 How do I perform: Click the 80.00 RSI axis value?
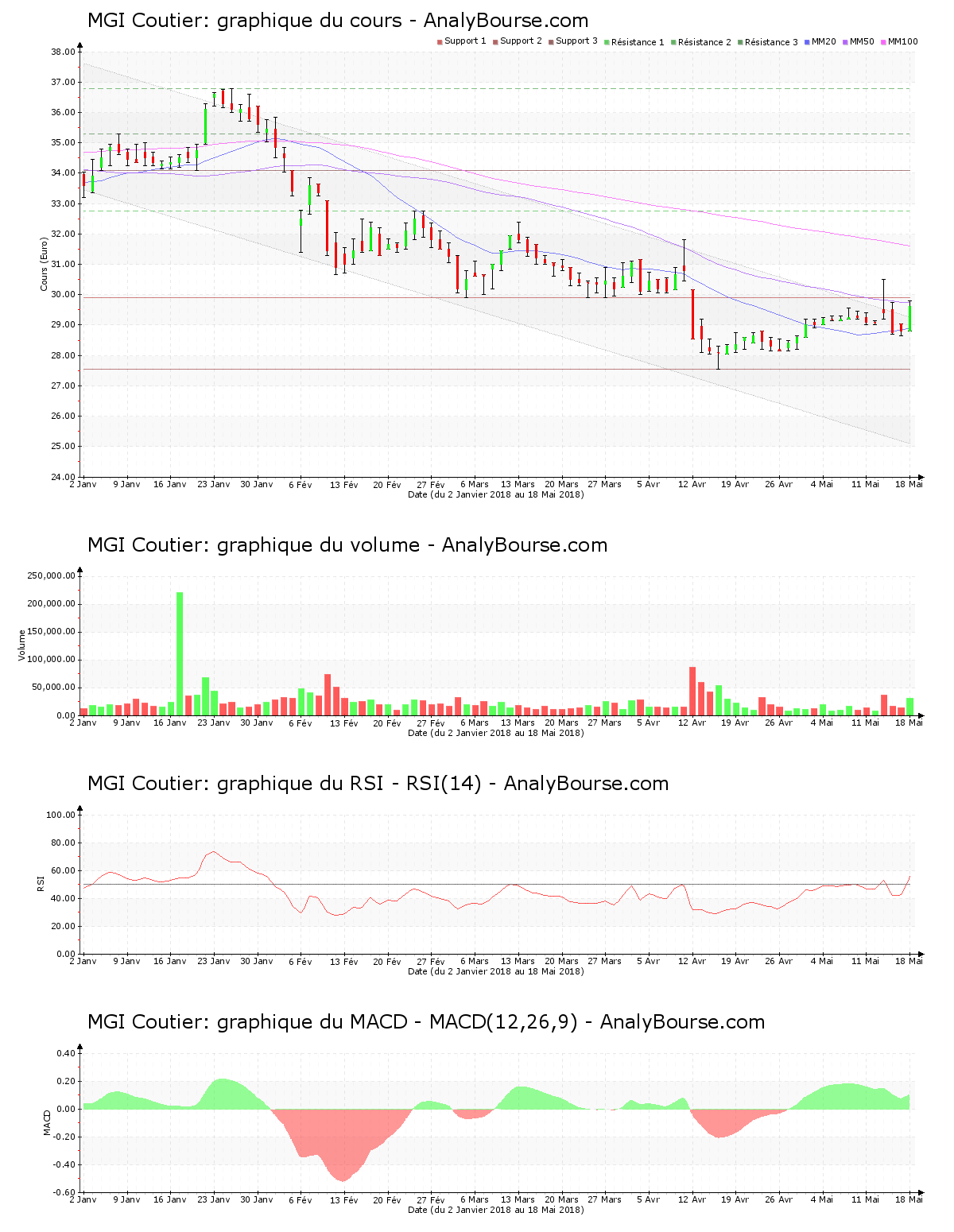[63, 843]
